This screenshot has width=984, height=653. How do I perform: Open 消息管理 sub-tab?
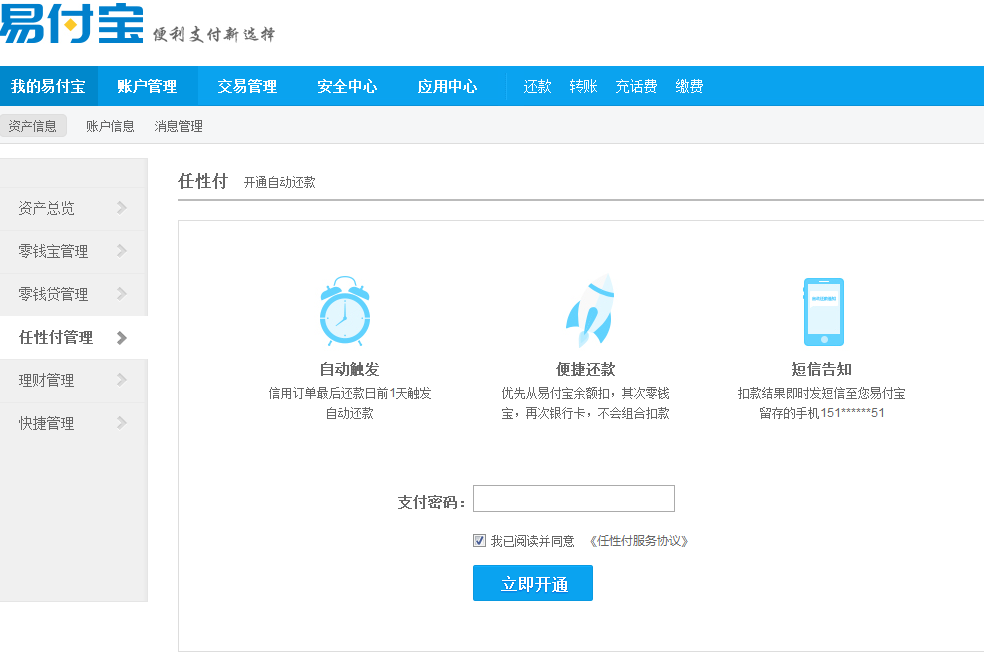click(178, 126)
